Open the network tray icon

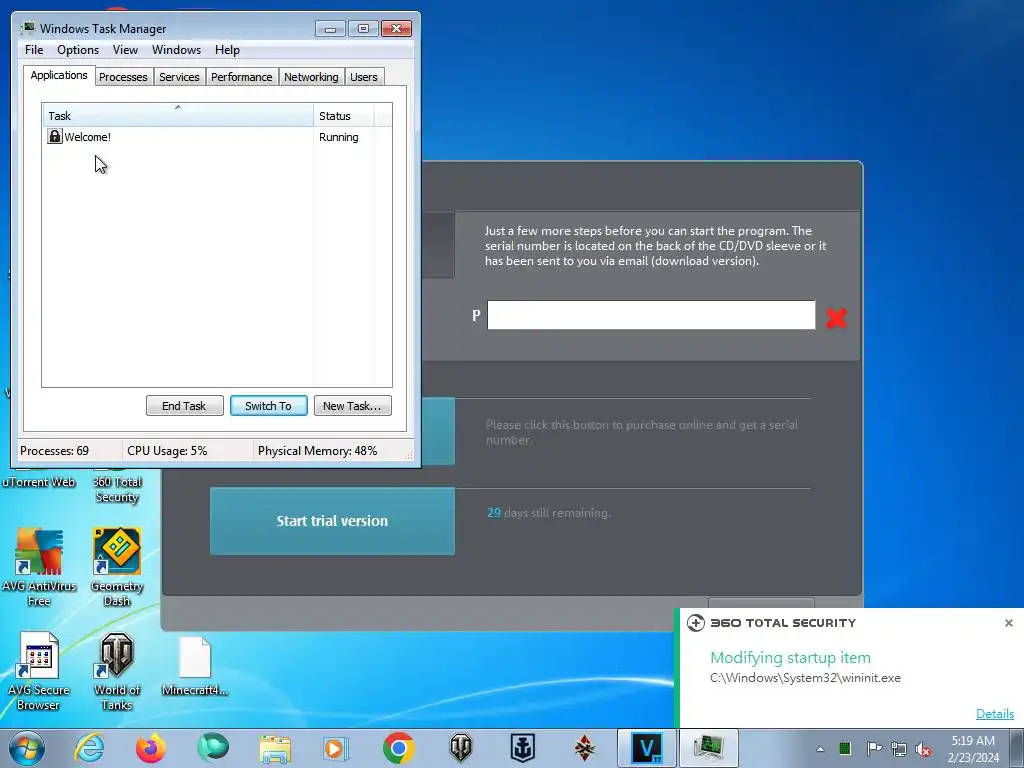(x=899, y=748)
